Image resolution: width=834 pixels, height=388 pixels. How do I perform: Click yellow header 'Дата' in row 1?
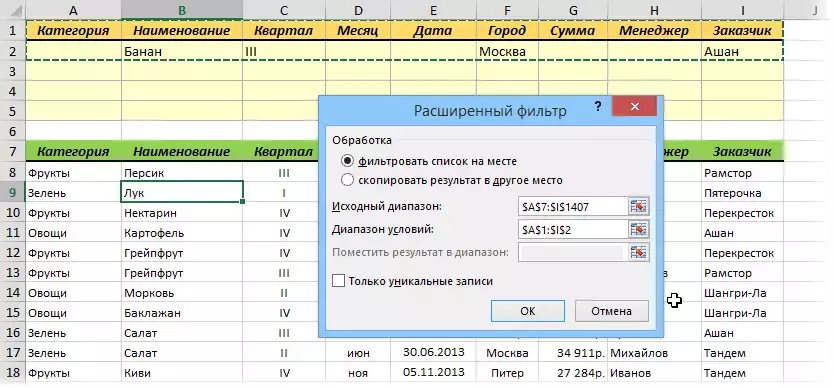point(433,30)
